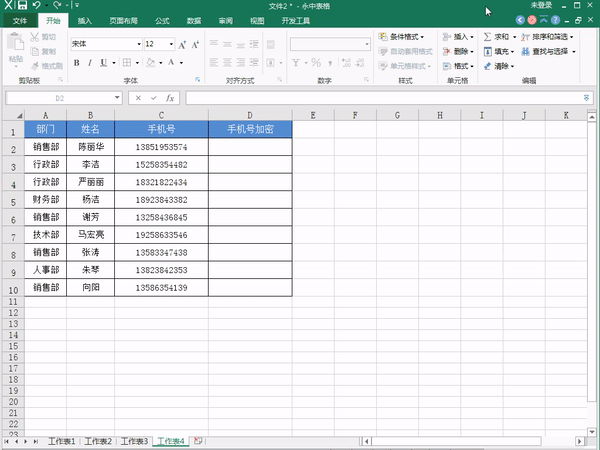Open the Borders dropdown arrow
The width and height of the screenshot is (600, 450).
pos(137,63)
